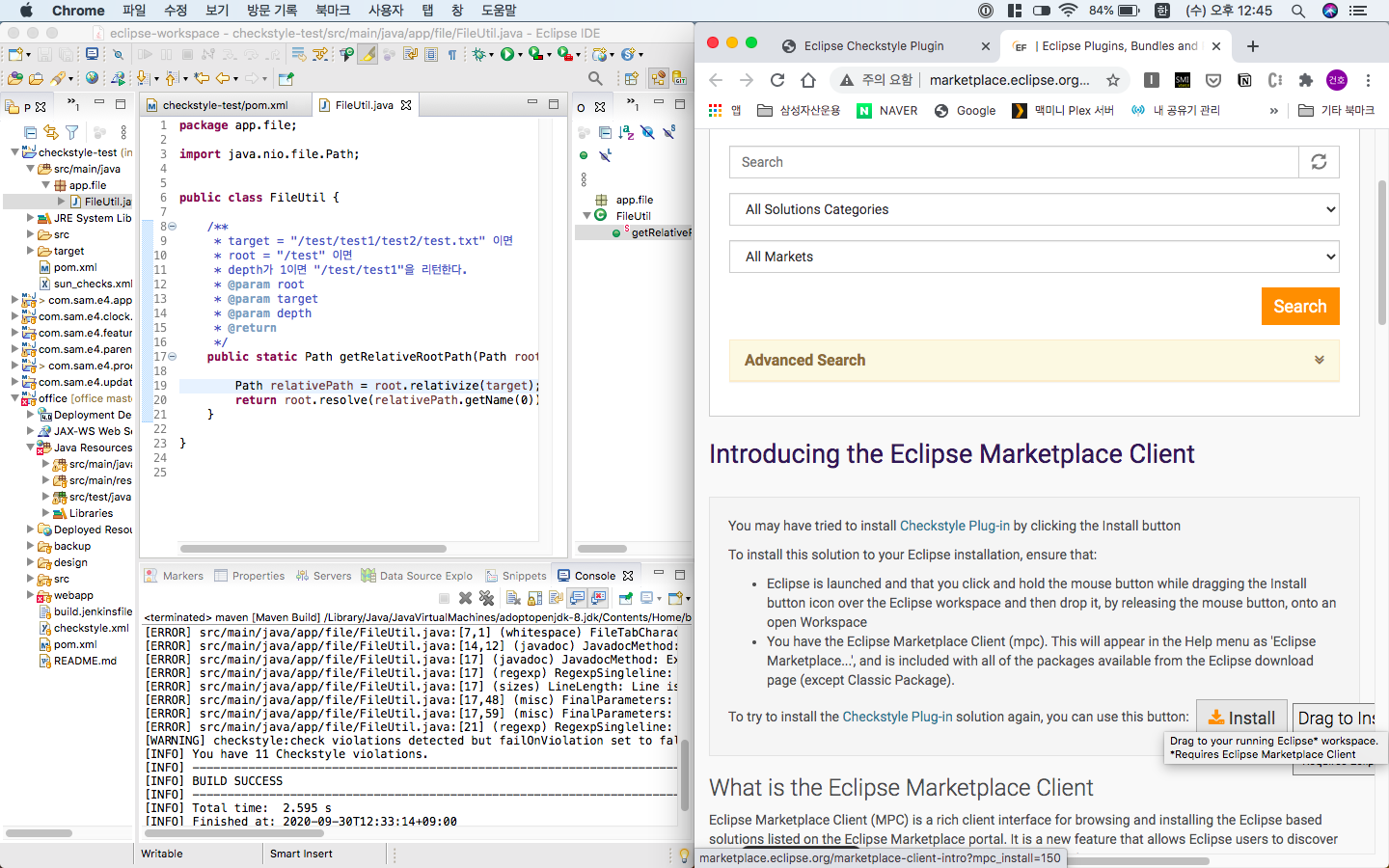The width and height of the screenshot is (1389, 868).
Task: Open Chrome three-dot menu
Action: coord(1368,80)
